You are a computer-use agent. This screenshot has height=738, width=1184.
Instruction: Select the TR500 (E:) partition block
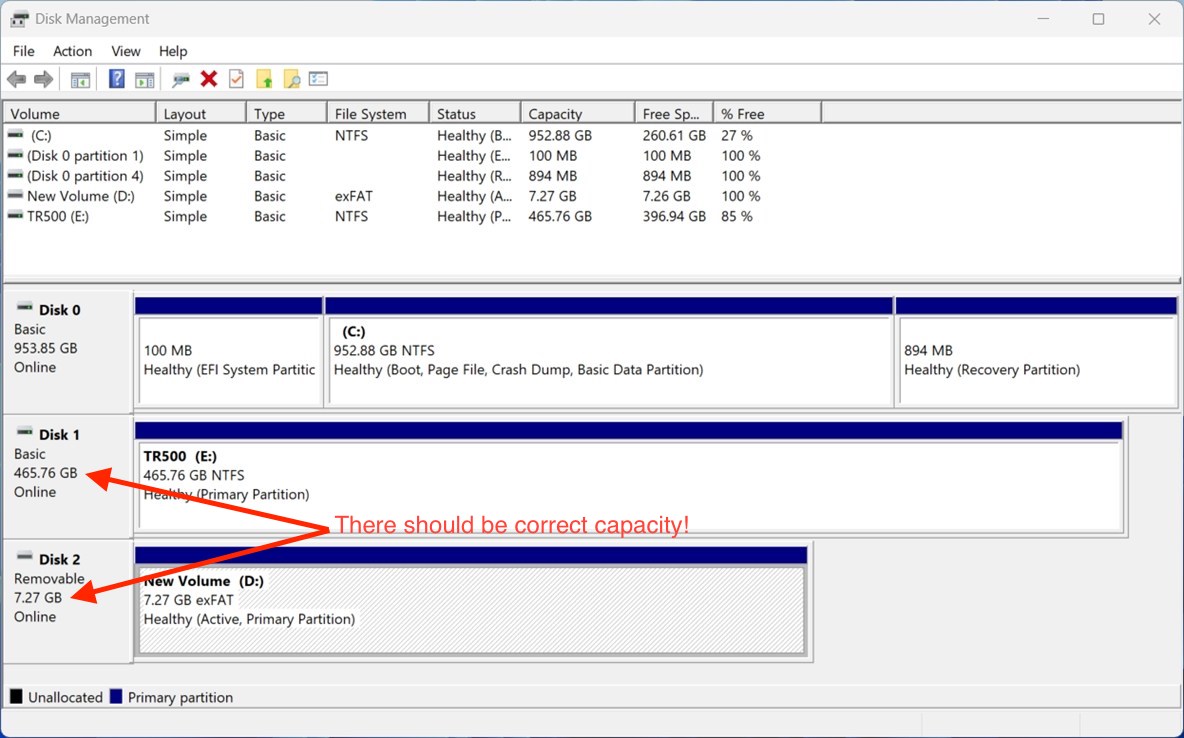(x=628, y=477)
